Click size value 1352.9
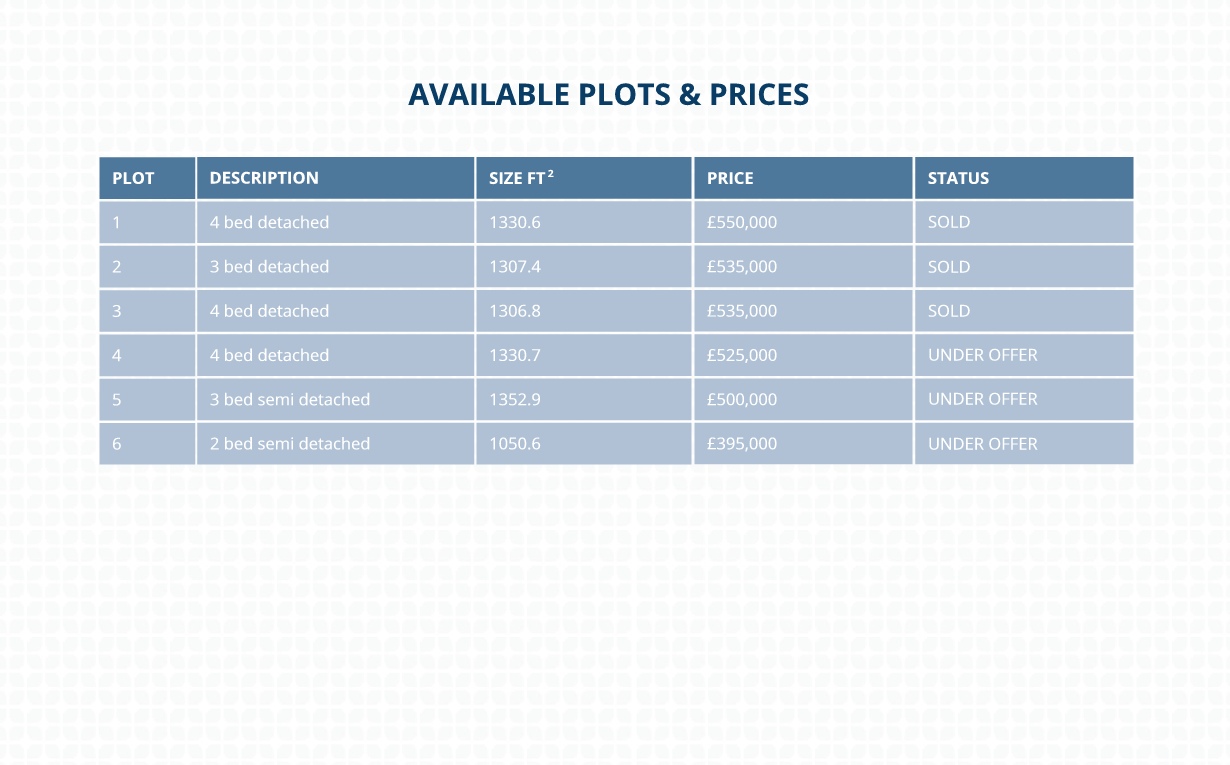The width and height of the screenshot is (1230, 765). tap(514, 399)
